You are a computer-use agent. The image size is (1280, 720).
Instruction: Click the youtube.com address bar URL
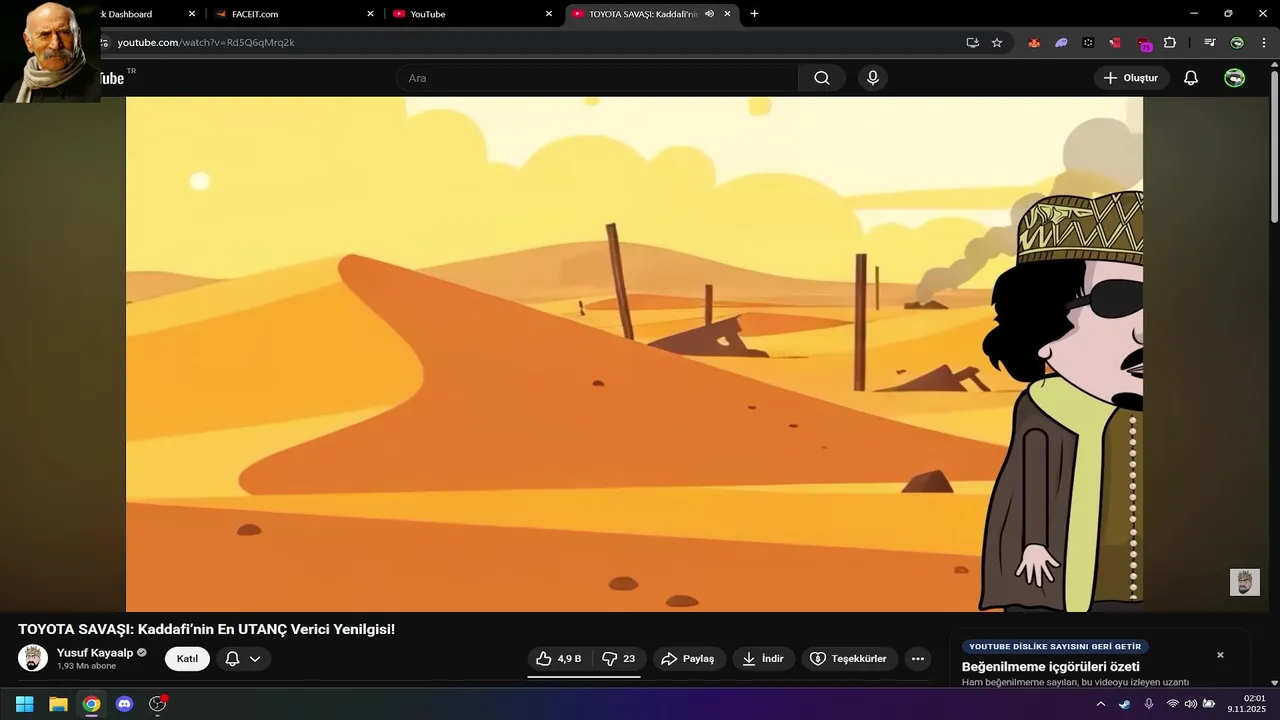pyautogui.click(x=206, y=43)
